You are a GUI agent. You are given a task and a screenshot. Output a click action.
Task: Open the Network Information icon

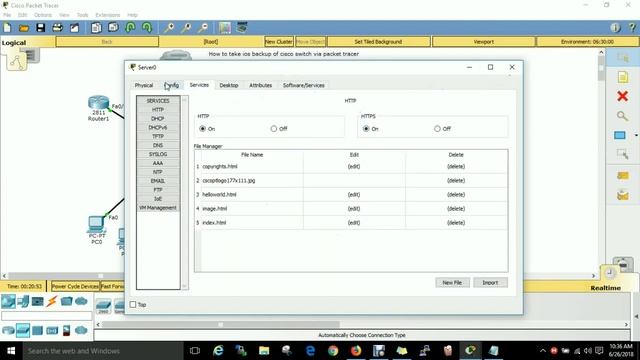coord(616,28)
